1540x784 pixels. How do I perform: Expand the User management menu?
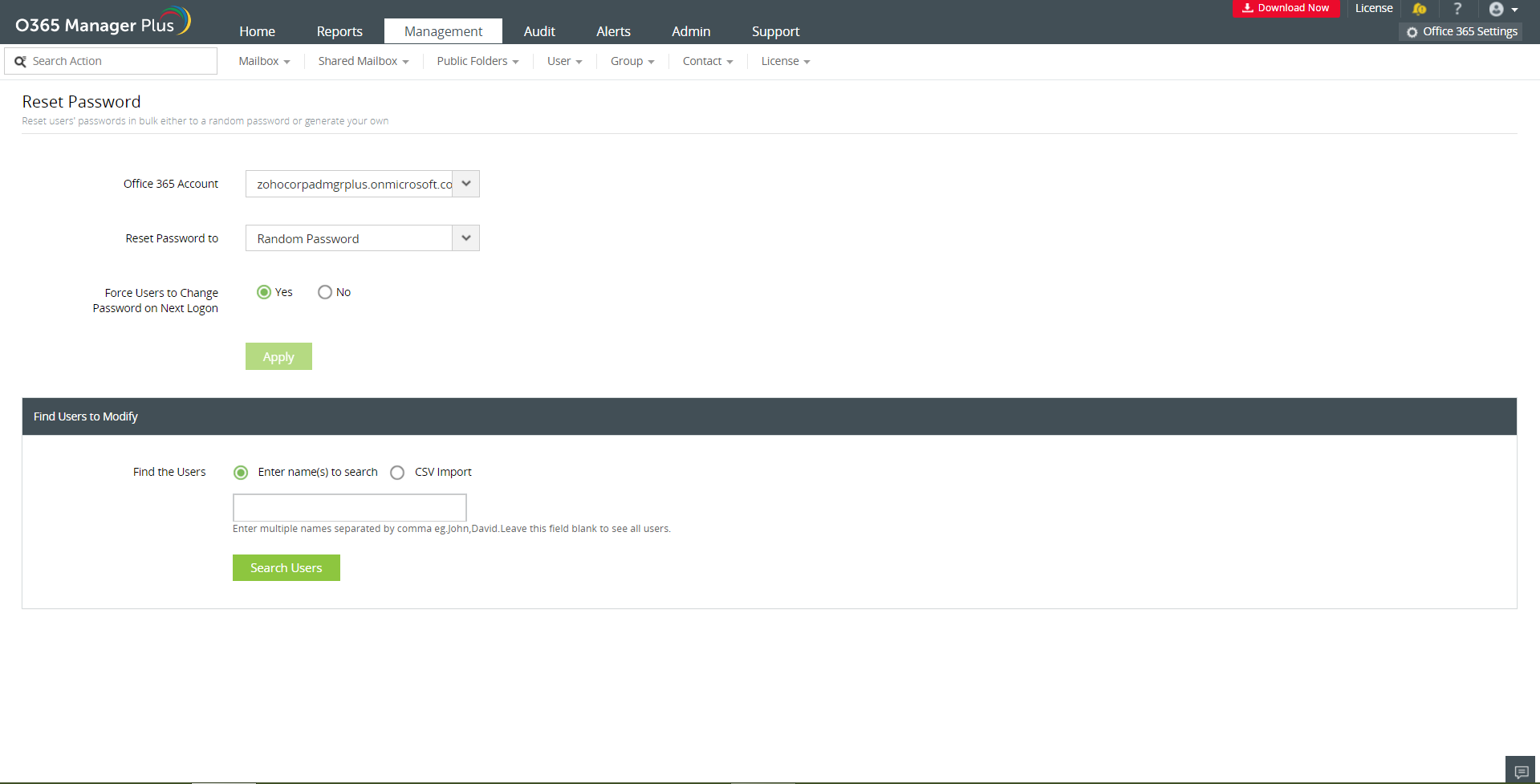click(564, 61)
